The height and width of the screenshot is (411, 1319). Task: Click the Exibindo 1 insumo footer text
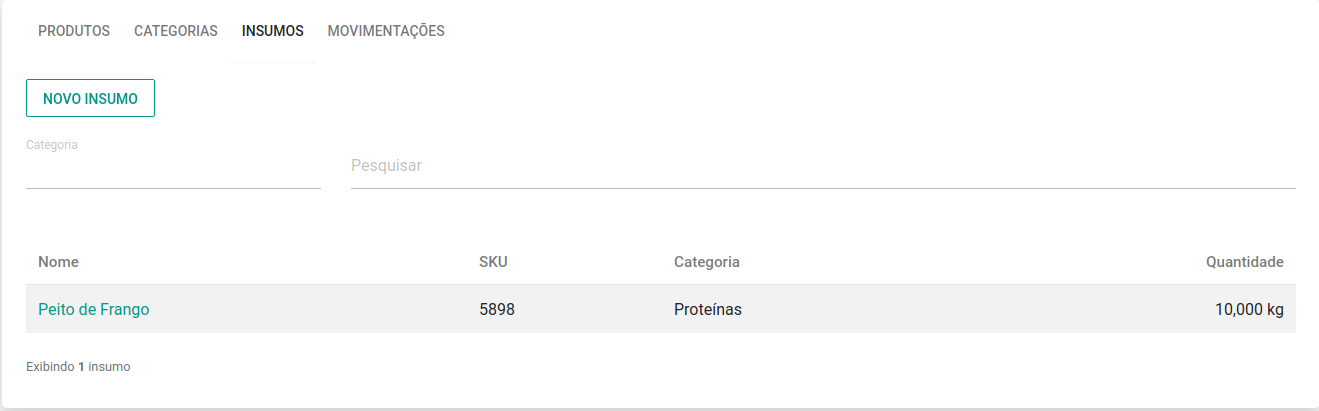pyautogui.click(x=78, y=367)
